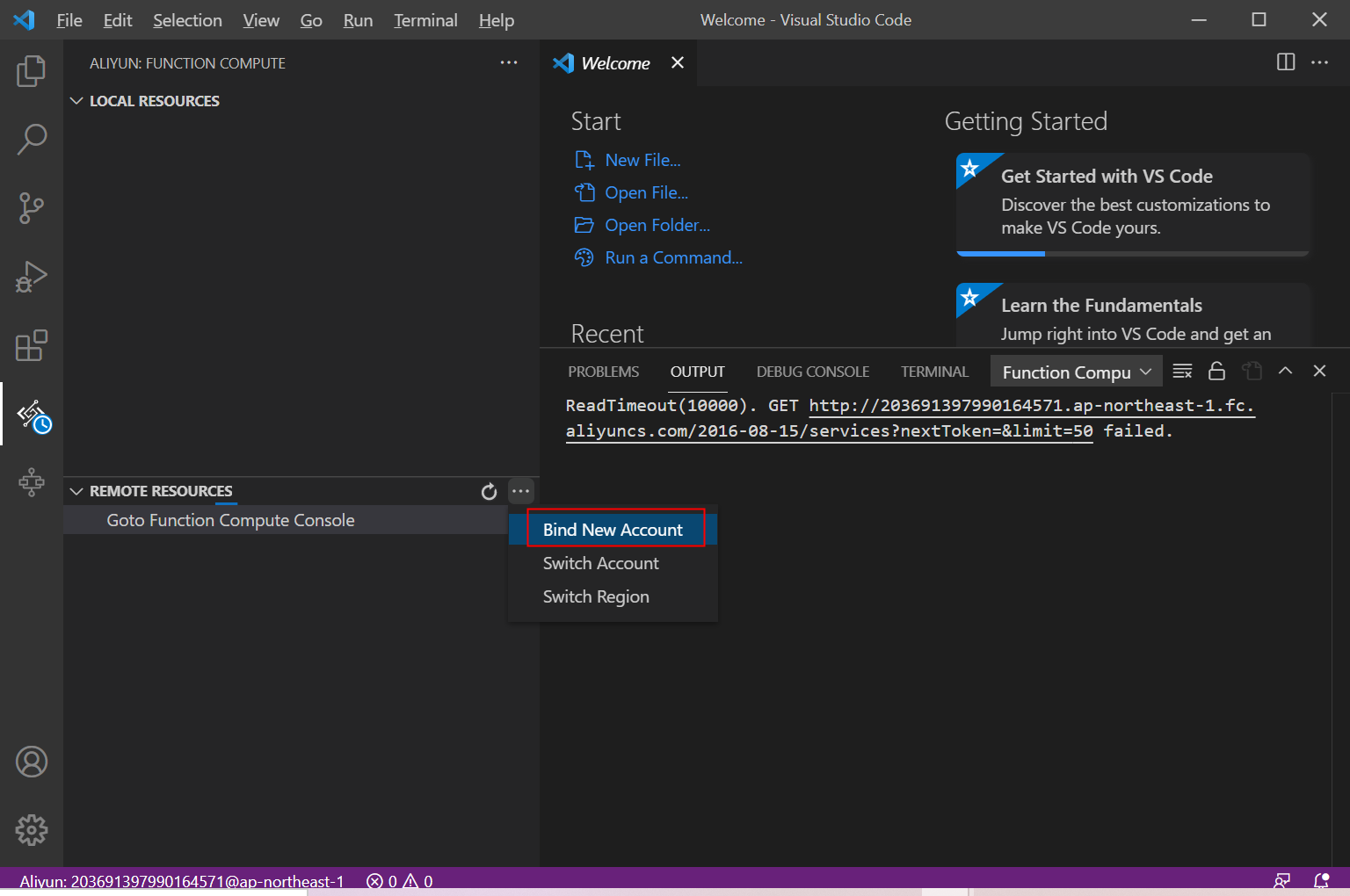This screenshot has height=896, width=1350.
Task: Click Goto Function Compute Console item
Action: click(x=230, y=520)
